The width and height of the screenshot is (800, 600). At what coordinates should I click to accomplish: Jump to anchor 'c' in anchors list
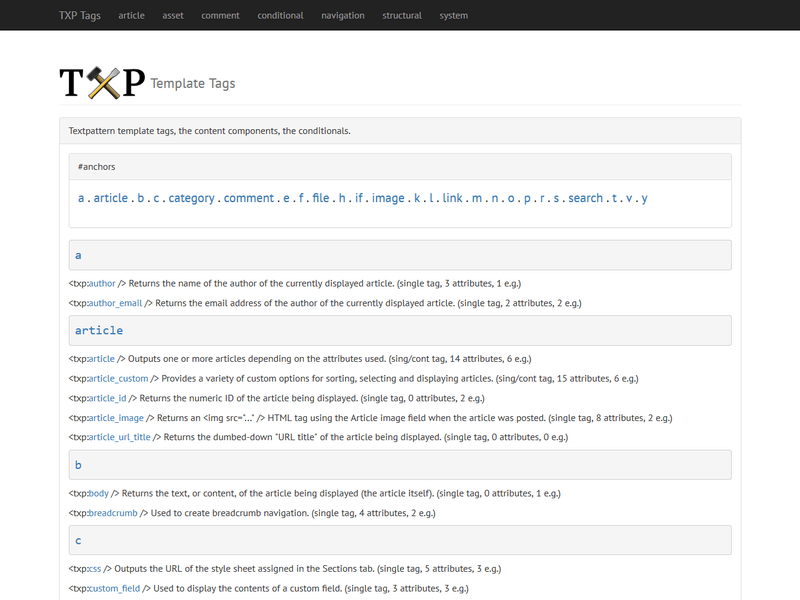[x=156, y=198]
